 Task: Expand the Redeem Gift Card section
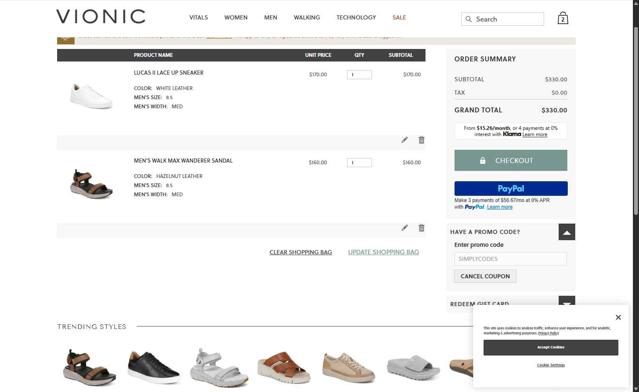pyautogui.click(x=566, y=302)
